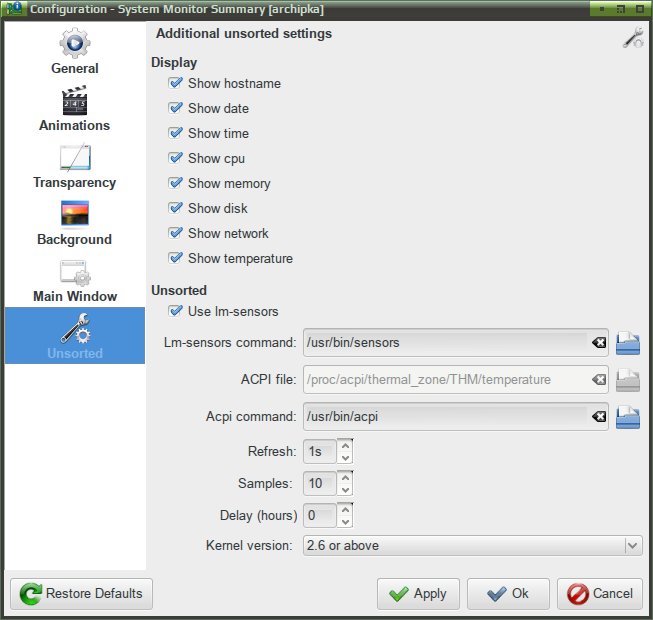Disable the Show cpu option

175,158
